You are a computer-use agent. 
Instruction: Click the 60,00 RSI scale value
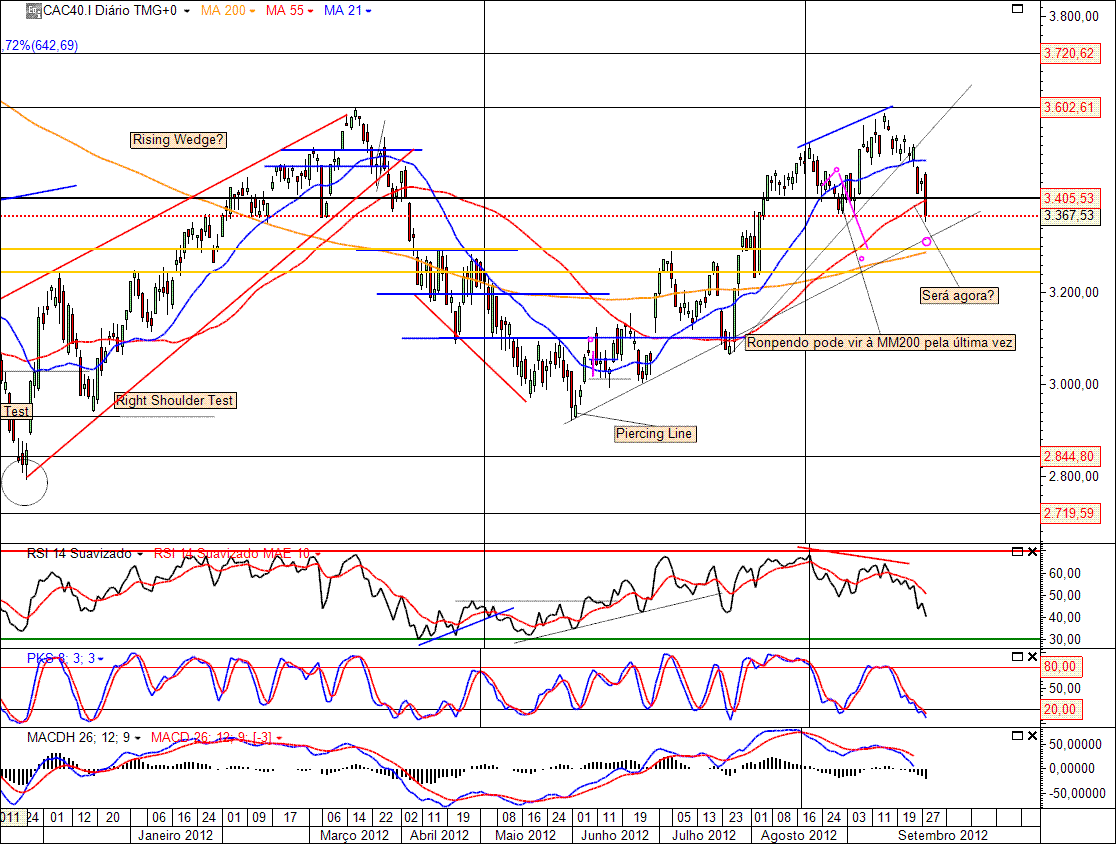coord(1065,574)
